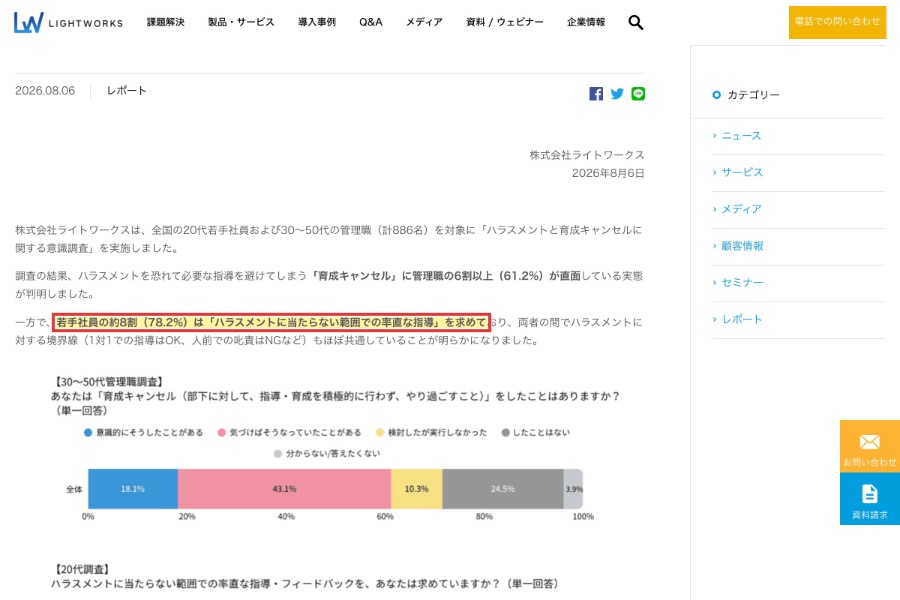
Task: Click the したことはない legend entry
Action: (x=536, y=432)
